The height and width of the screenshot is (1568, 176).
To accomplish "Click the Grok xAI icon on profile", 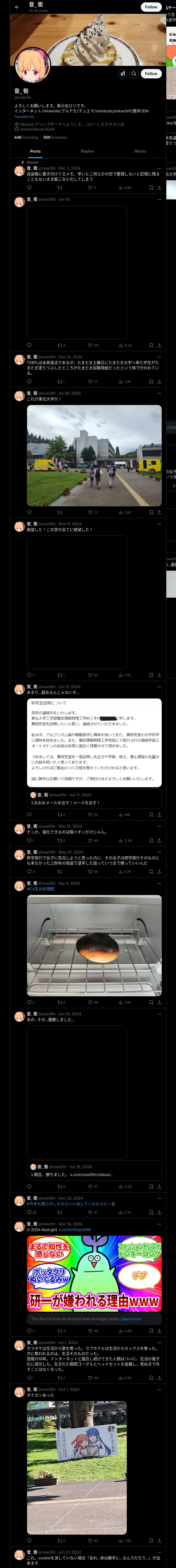I will [123, 74].
